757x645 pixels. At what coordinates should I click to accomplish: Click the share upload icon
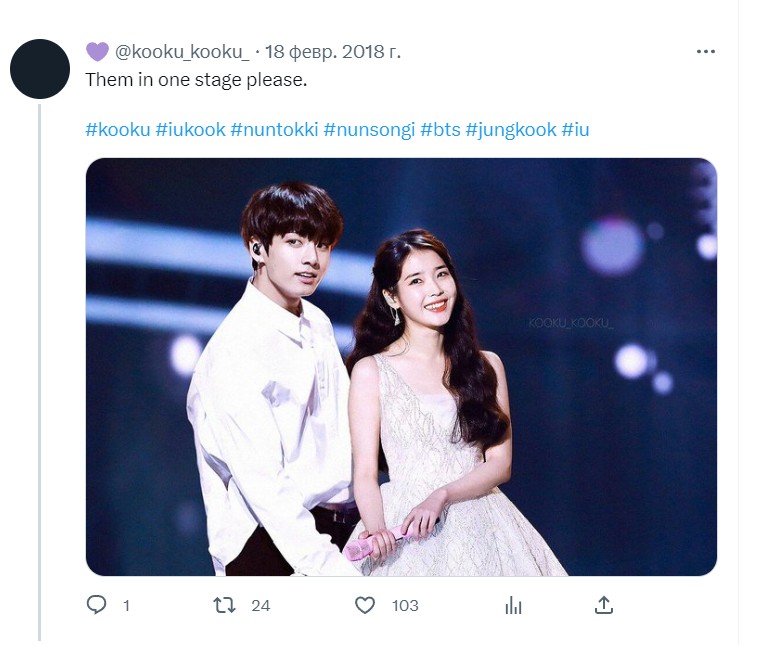click(603, 604)
